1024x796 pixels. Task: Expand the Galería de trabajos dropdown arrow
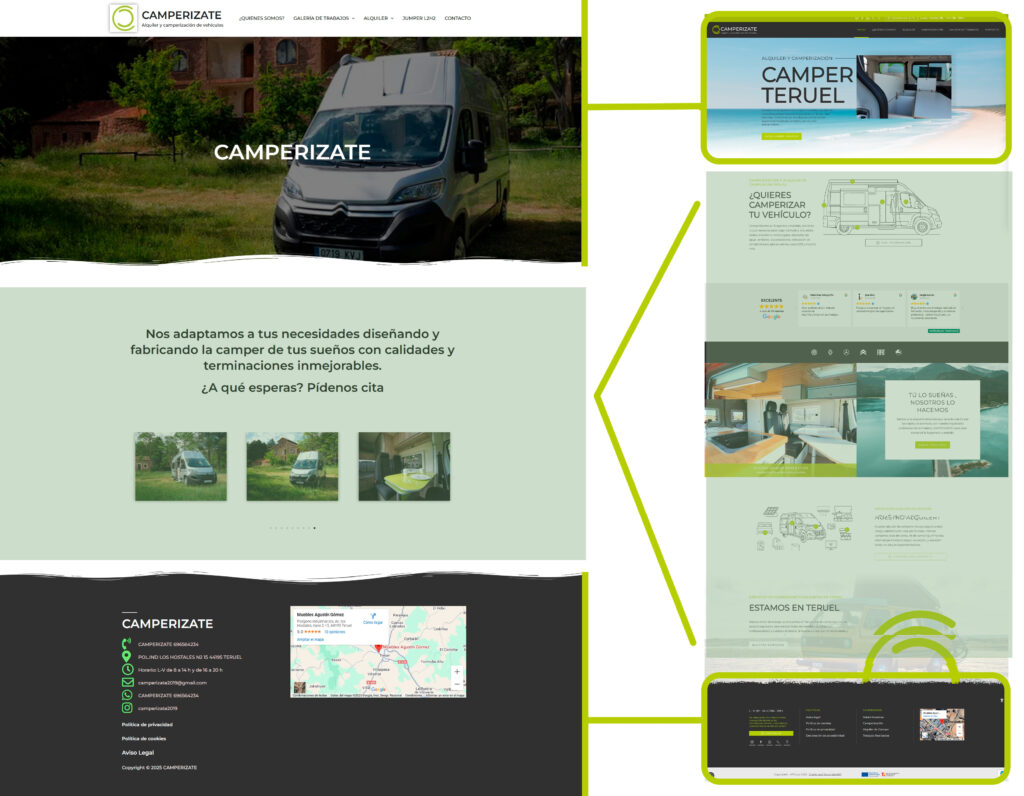click(353, 18)
